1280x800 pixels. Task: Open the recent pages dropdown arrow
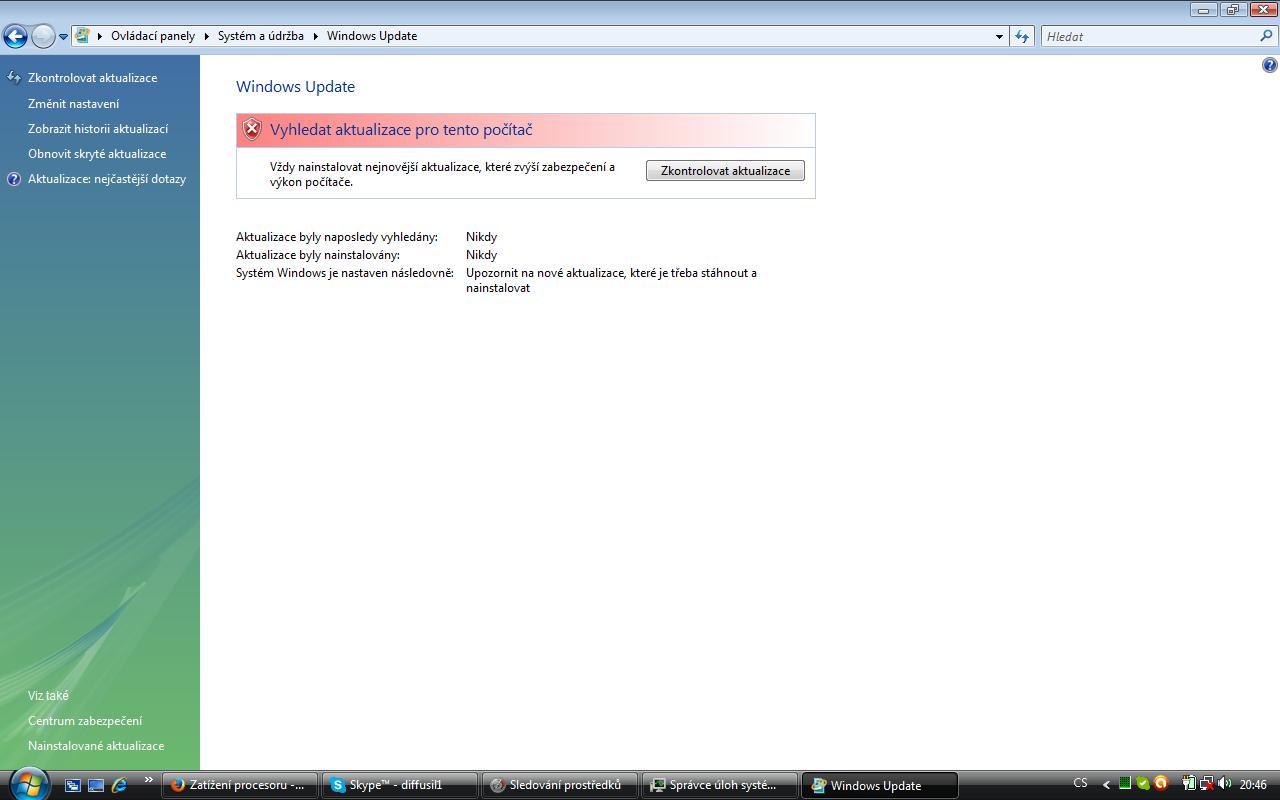click(x=63, y=37)
